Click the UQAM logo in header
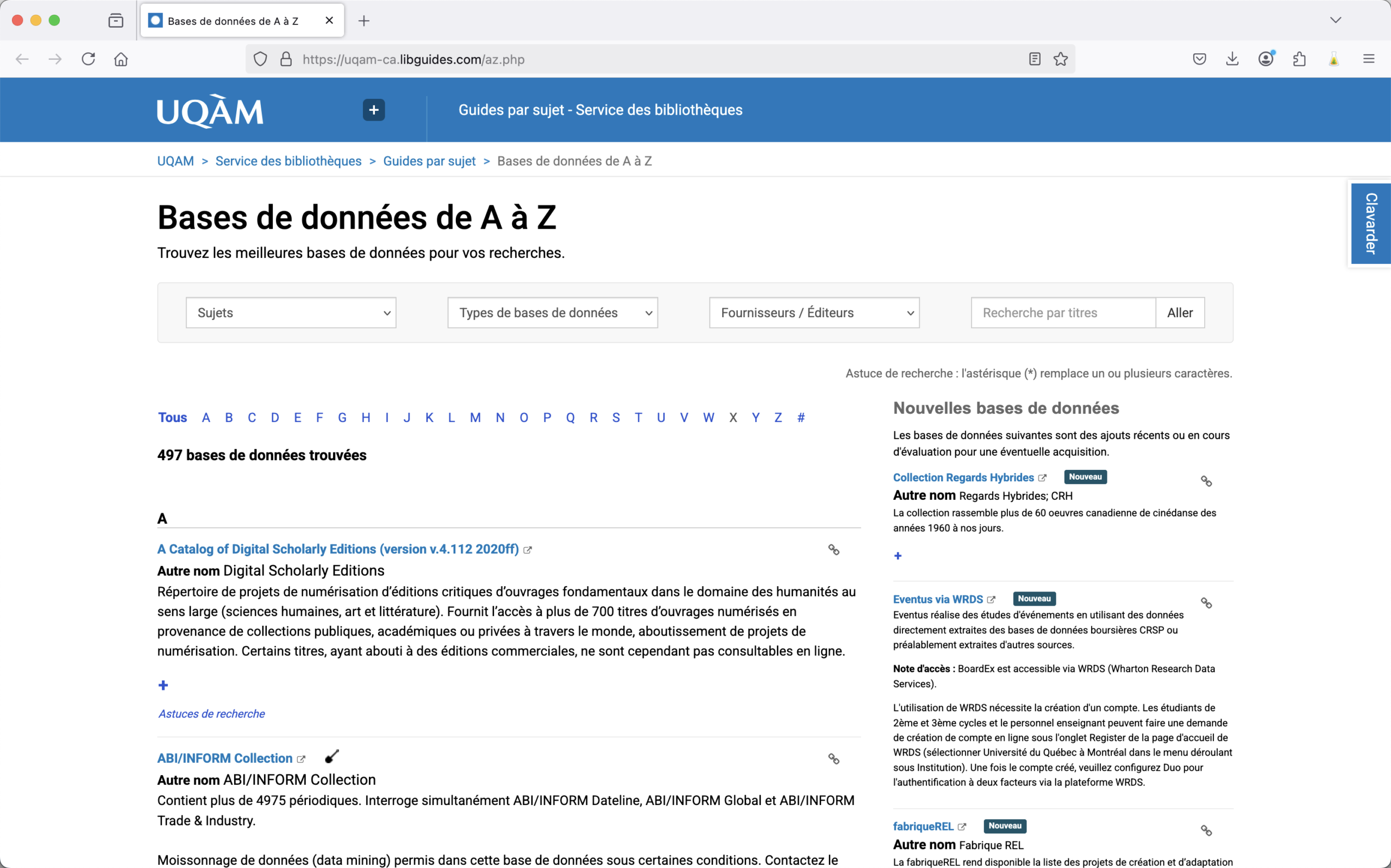 pos(211,111)
